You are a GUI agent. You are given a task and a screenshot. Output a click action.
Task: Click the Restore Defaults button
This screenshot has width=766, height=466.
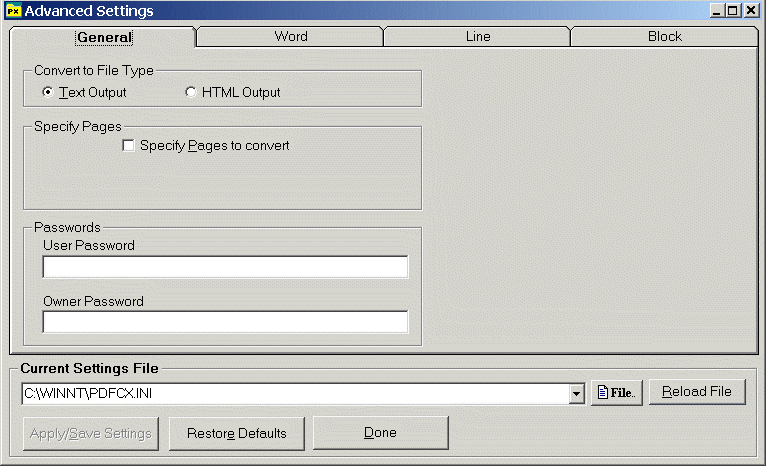click(237, 433)
